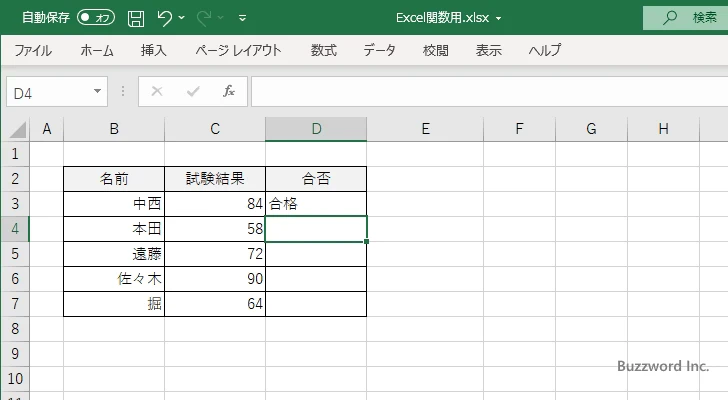
Task: Switch to the 表示 tab
Action: tap(488, 50)
